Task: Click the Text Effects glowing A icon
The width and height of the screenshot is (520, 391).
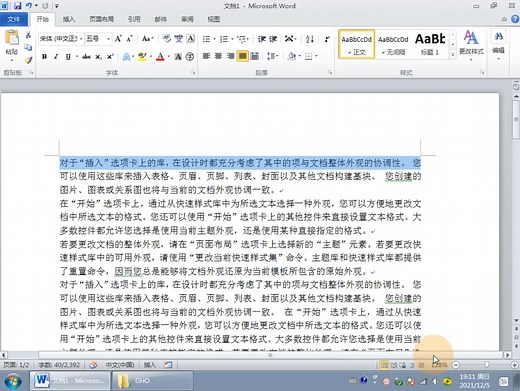Action: tap(126, 57)
